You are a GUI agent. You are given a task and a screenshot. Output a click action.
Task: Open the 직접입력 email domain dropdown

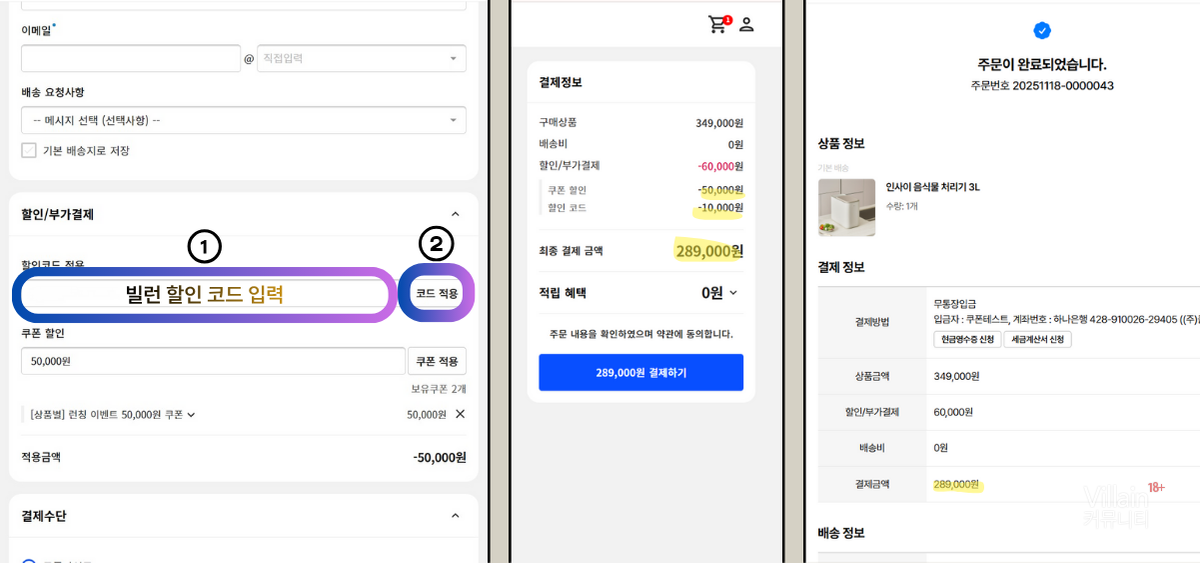pyautogui.click(x=362, y=58)
